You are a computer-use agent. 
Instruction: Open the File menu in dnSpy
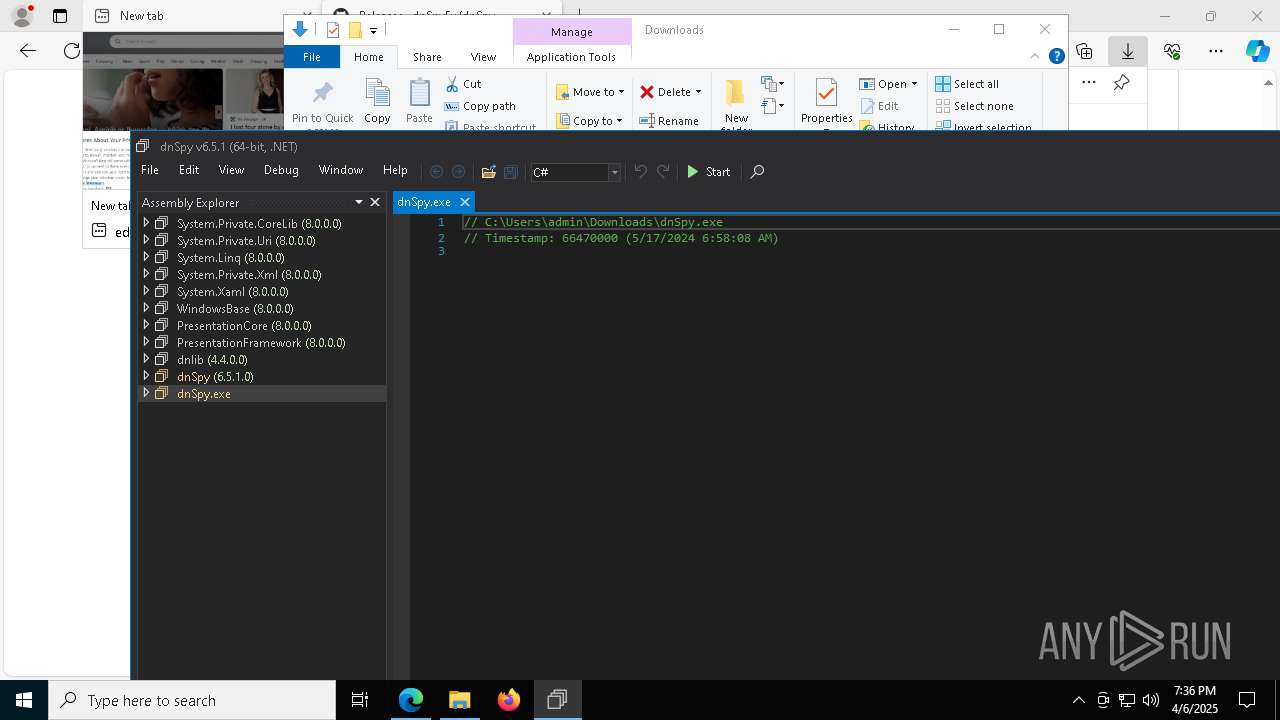149,170
